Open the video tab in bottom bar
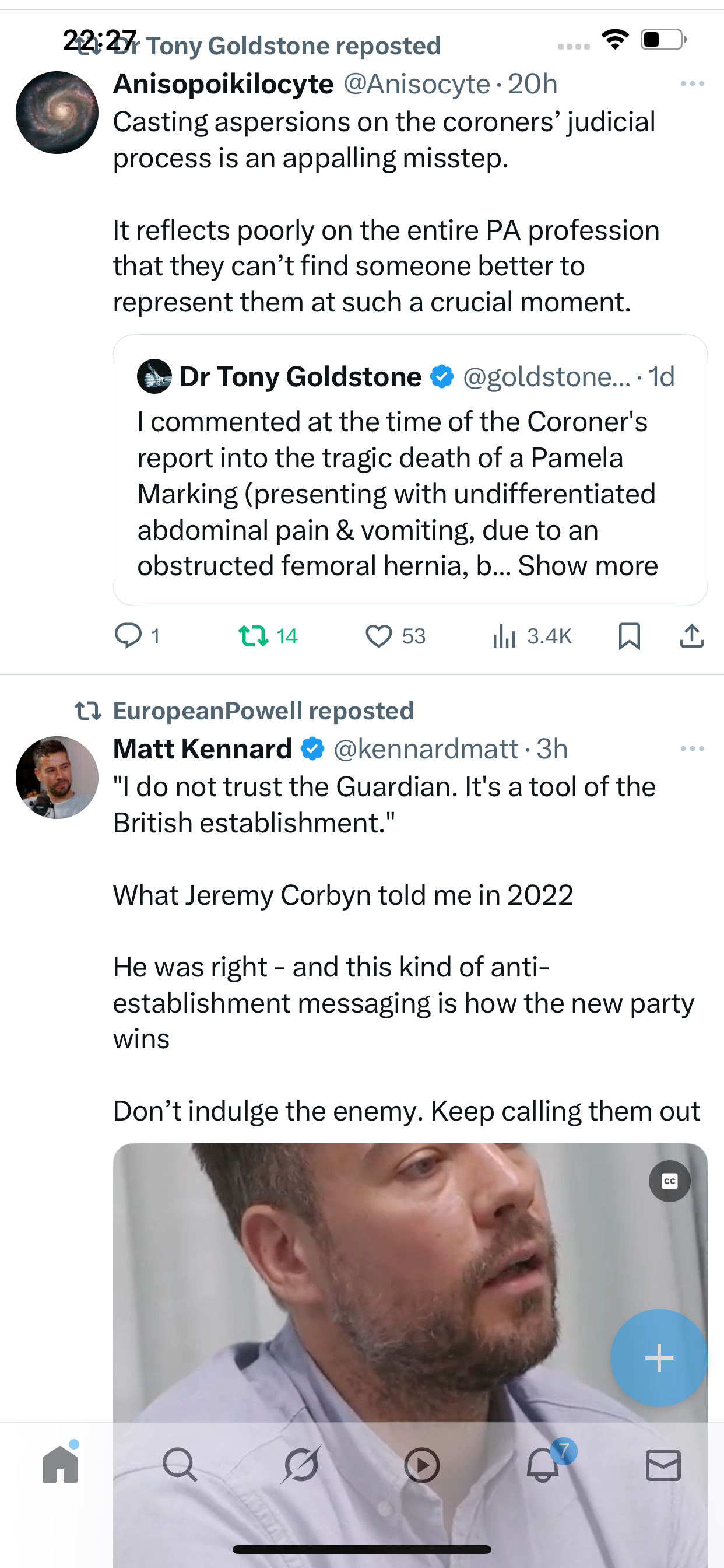Viewport: 724px width, 1568px height. coord(421,1465)
